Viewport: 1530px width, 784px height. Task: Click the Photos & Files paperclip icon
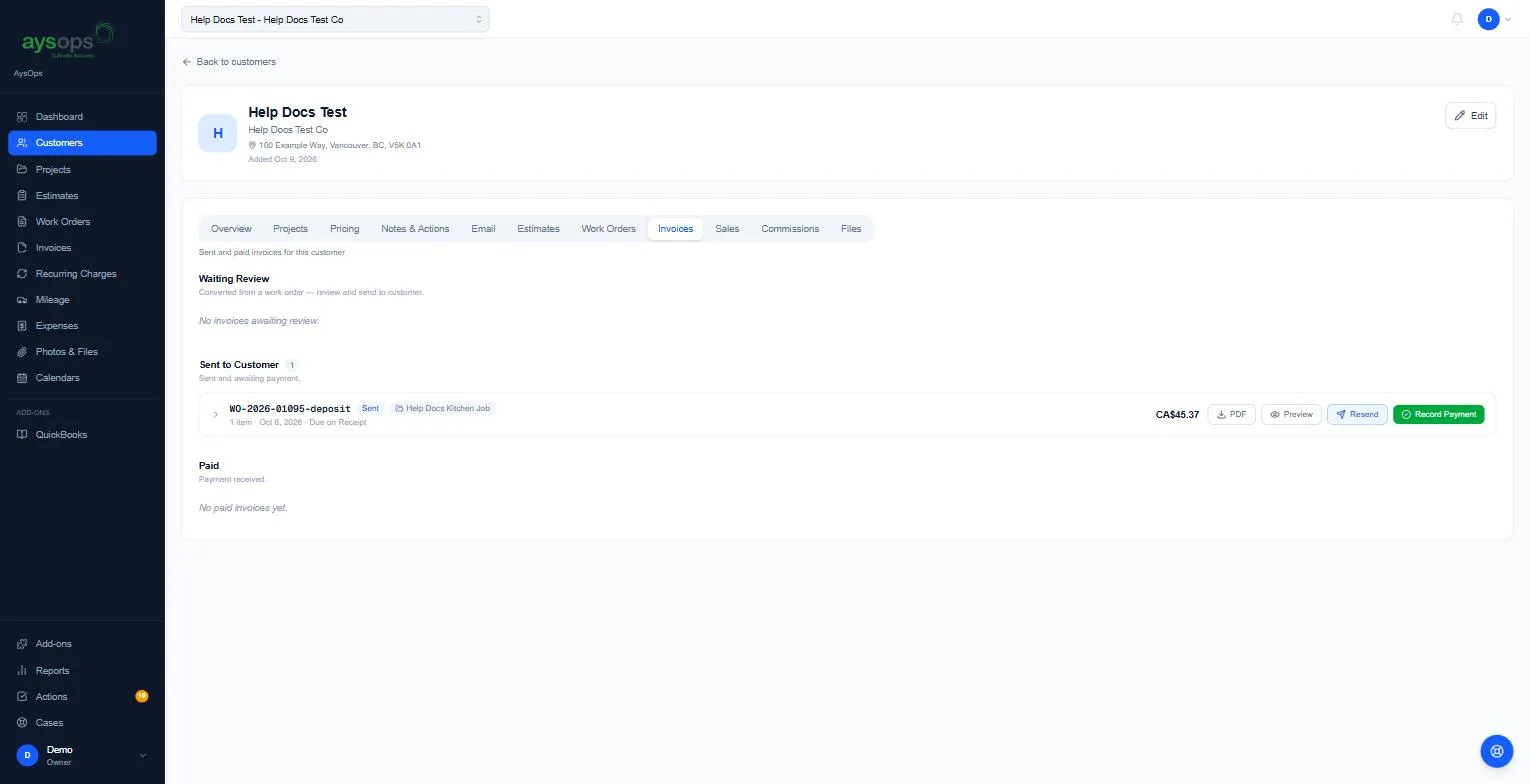pos(22,352)
